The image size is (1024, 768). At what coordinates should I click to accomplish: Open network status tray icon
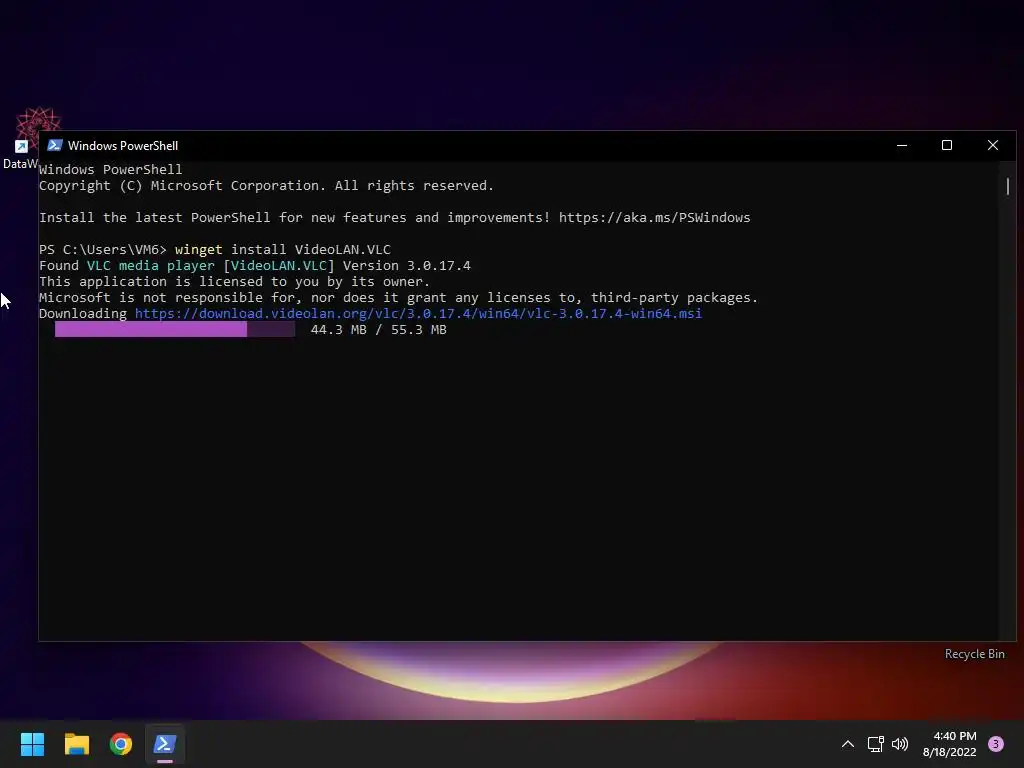[x=875, y=744]
